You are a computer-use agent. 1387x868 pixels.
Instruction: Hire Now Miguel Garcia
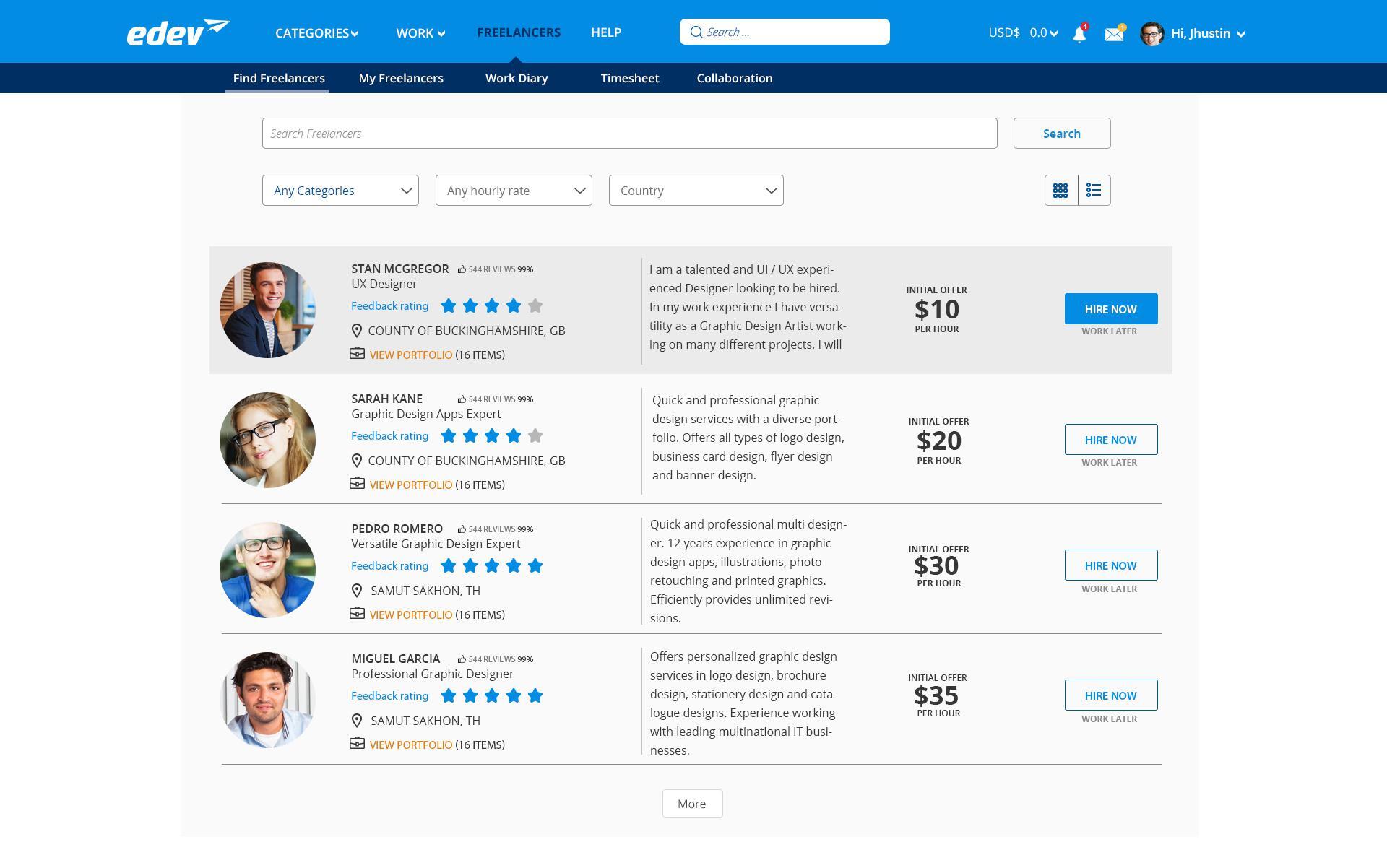pyautogui.click(x=1110, y=695)
